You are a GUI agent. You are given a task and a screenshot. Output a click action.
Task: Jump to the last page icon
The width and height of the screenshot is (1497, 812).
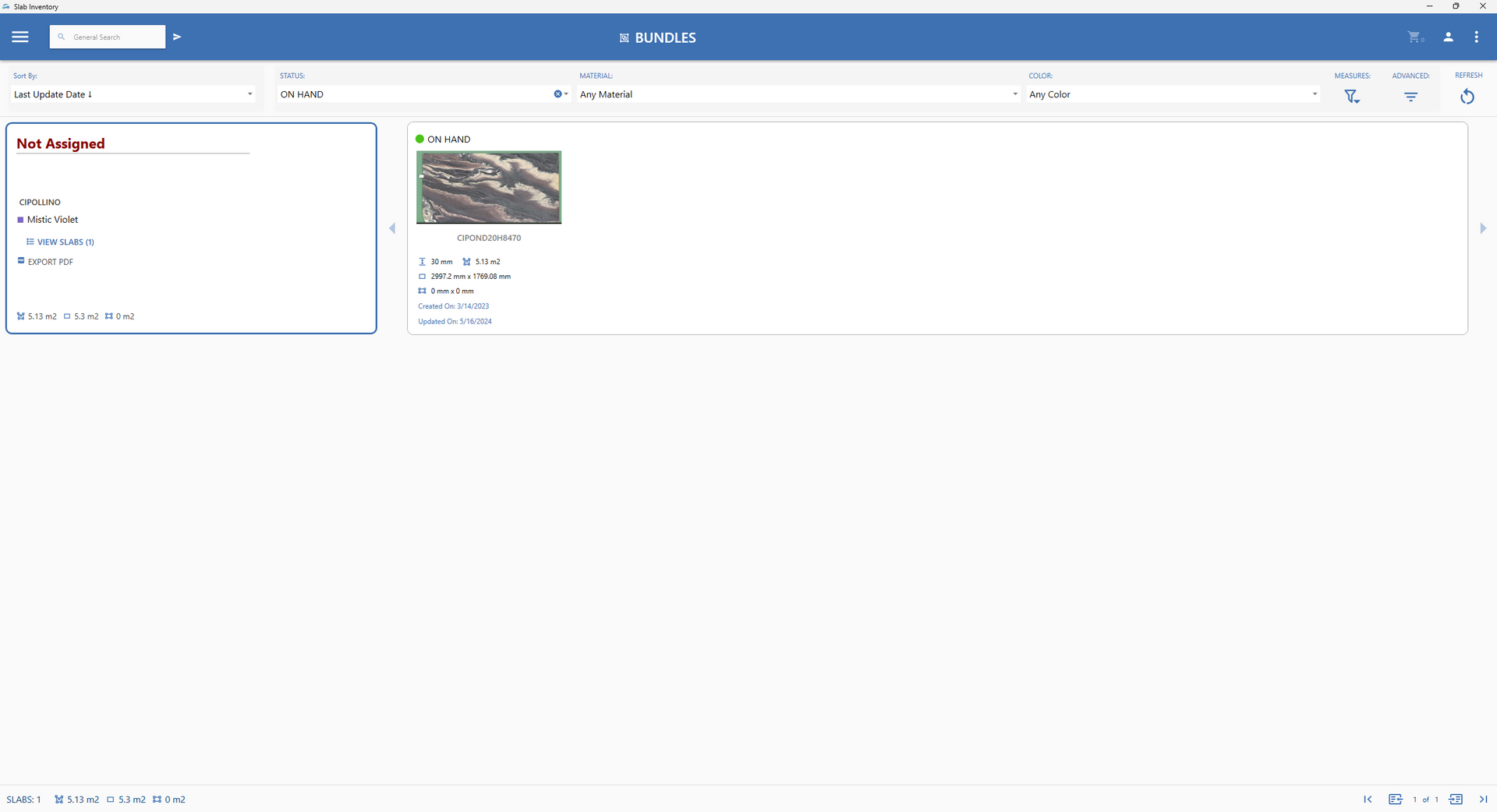pos(1483,800)
